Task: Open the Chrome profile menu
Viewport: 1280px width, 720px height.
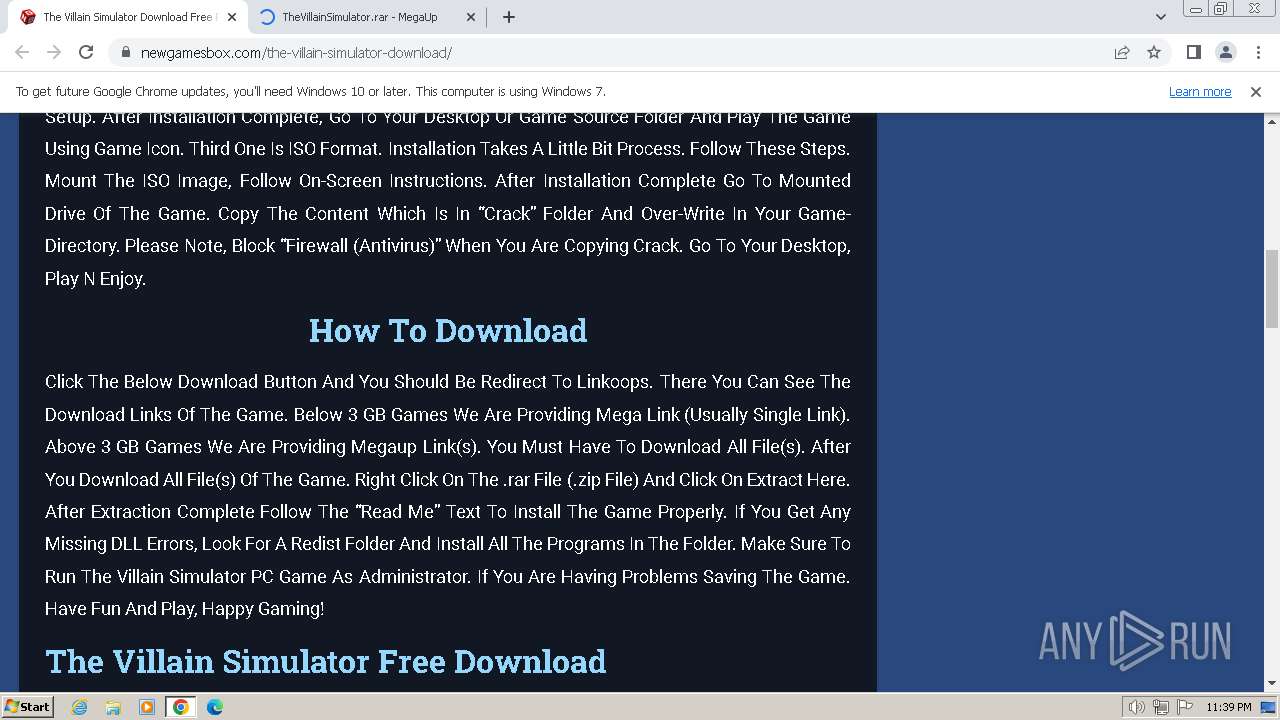Action: 1225,53
